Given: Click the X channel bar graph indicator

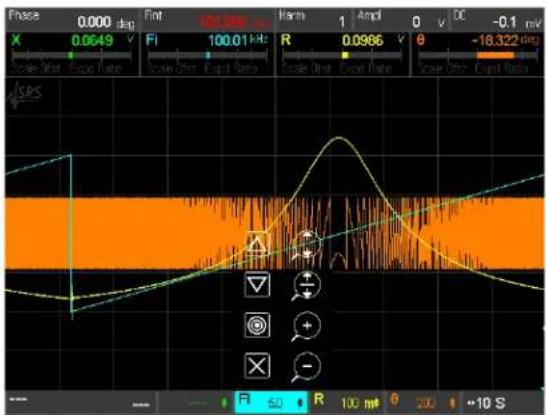Looking at the screenshot, I should pyautogui.click(x=72, y=55).
